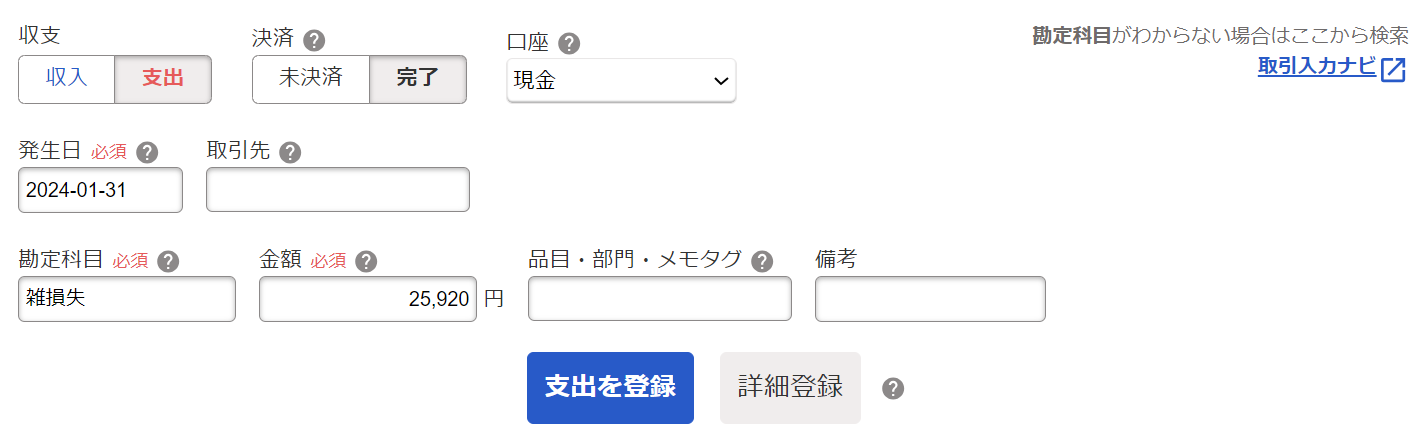Select 支出 expense toggle

click(x=163, y=79)
